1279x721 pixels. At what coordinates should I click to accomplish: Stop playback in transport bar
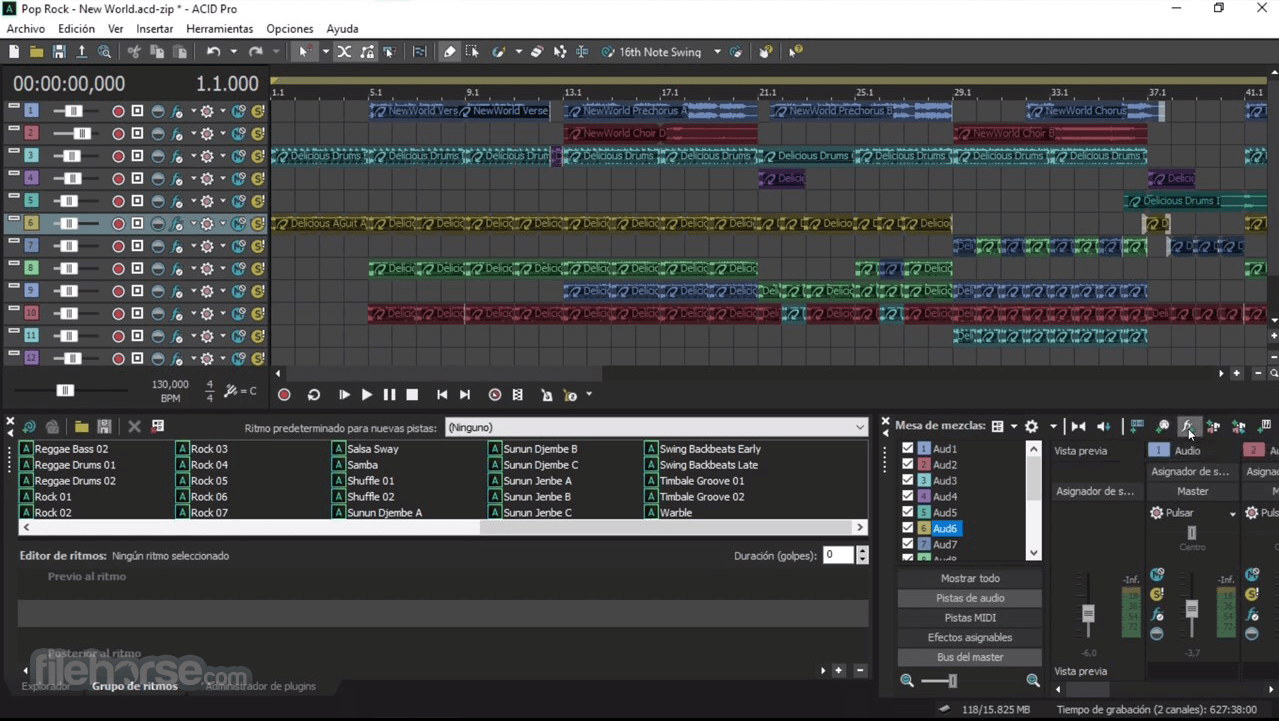pyautogui.click(x=412, y=395)
